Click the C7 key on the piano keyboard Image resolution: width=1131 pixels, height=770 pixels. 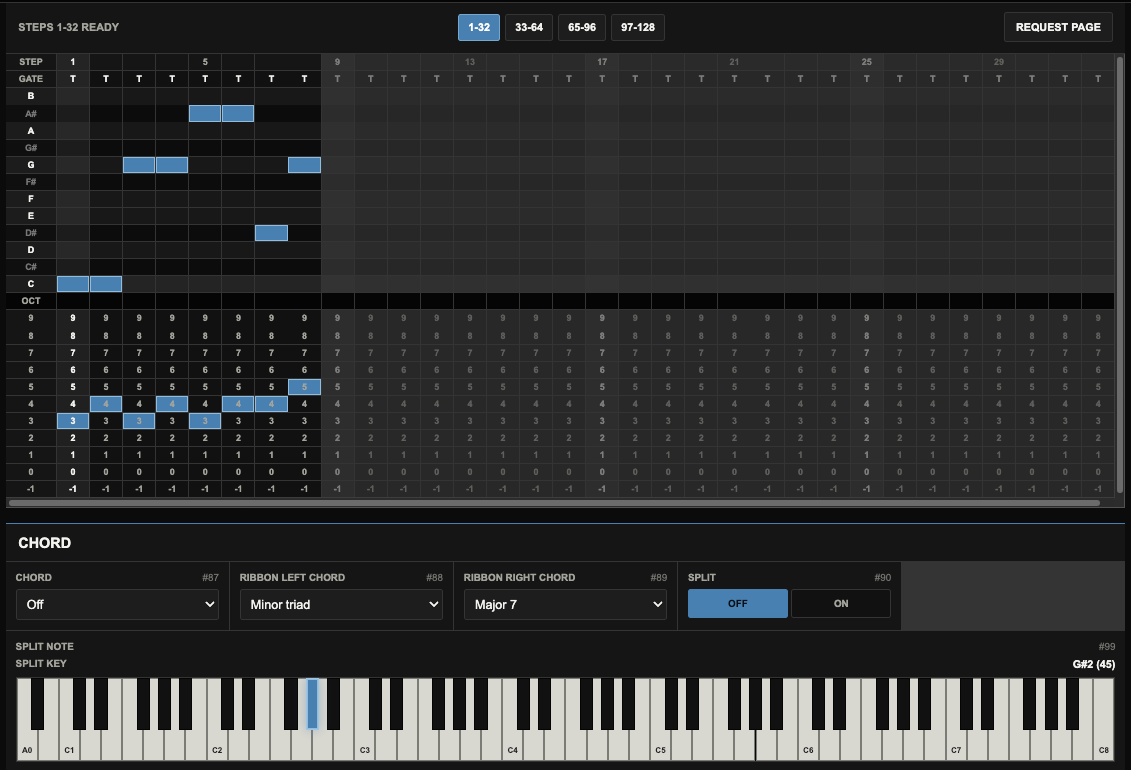tap(956, 746)
